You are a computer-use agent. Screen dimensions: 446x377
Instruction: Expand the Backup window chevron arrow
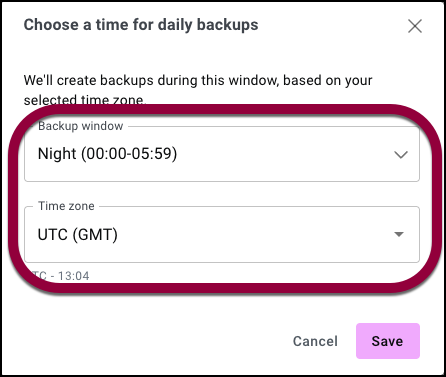[401, 155]
